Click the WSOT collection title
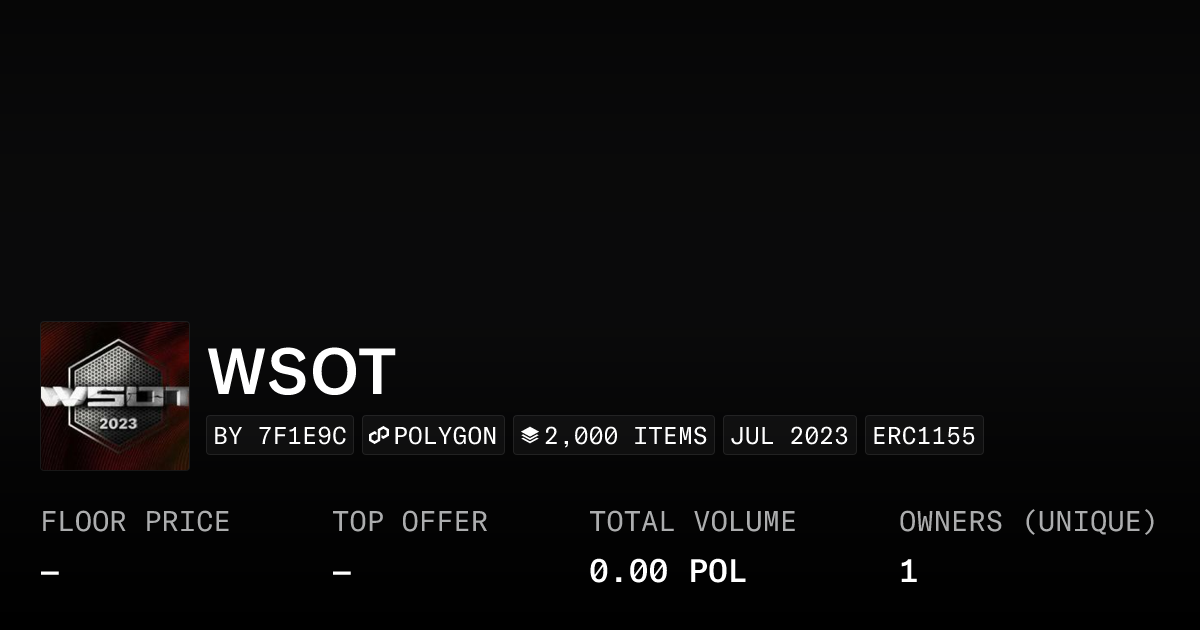 302,372
